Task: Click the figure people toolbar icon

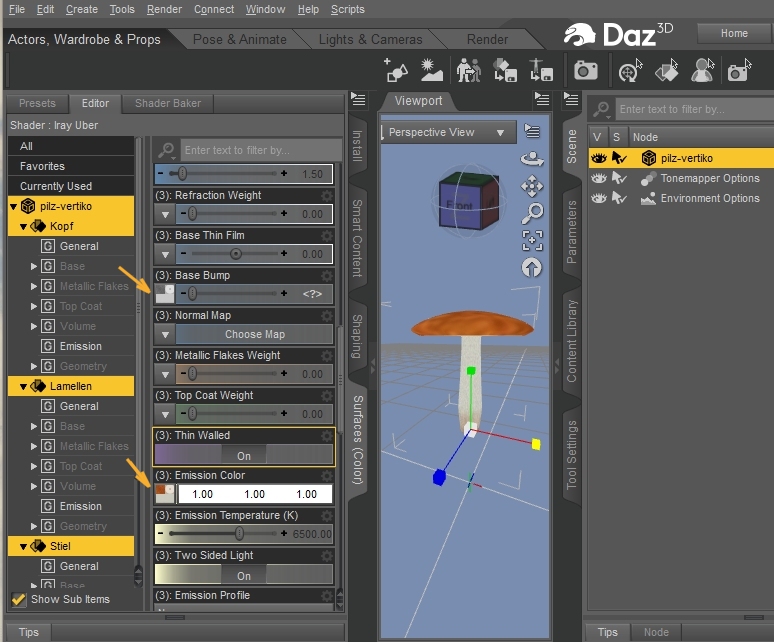Action: tap(468, 70)
